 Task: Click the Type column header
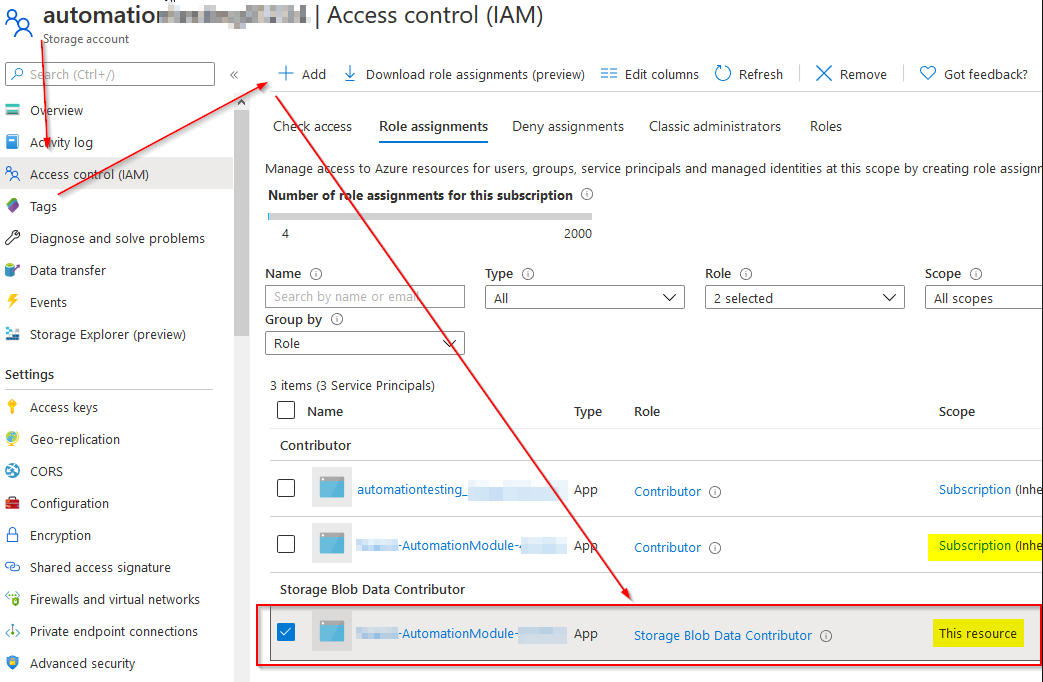tap(588, 411)
